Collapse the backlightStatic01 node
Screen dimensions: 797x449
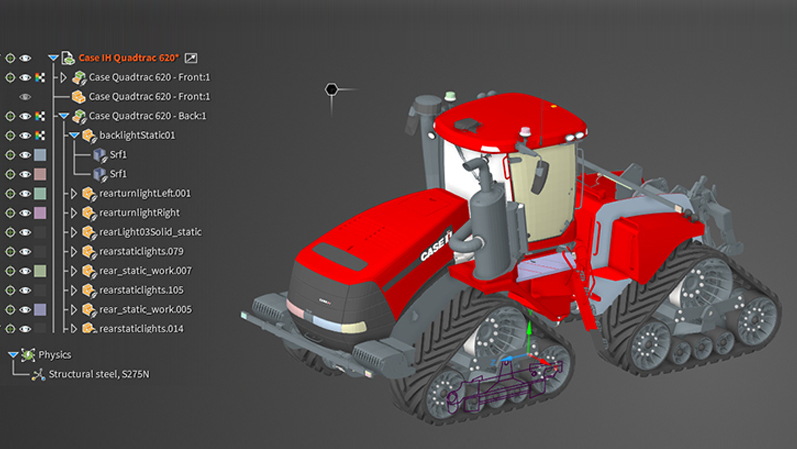coord(74,135)
